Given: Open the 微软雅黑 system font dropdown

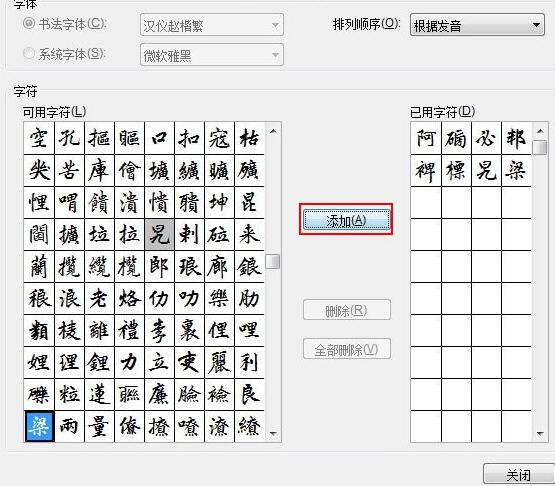Looking at the screenshot, I should click(212, 55).
